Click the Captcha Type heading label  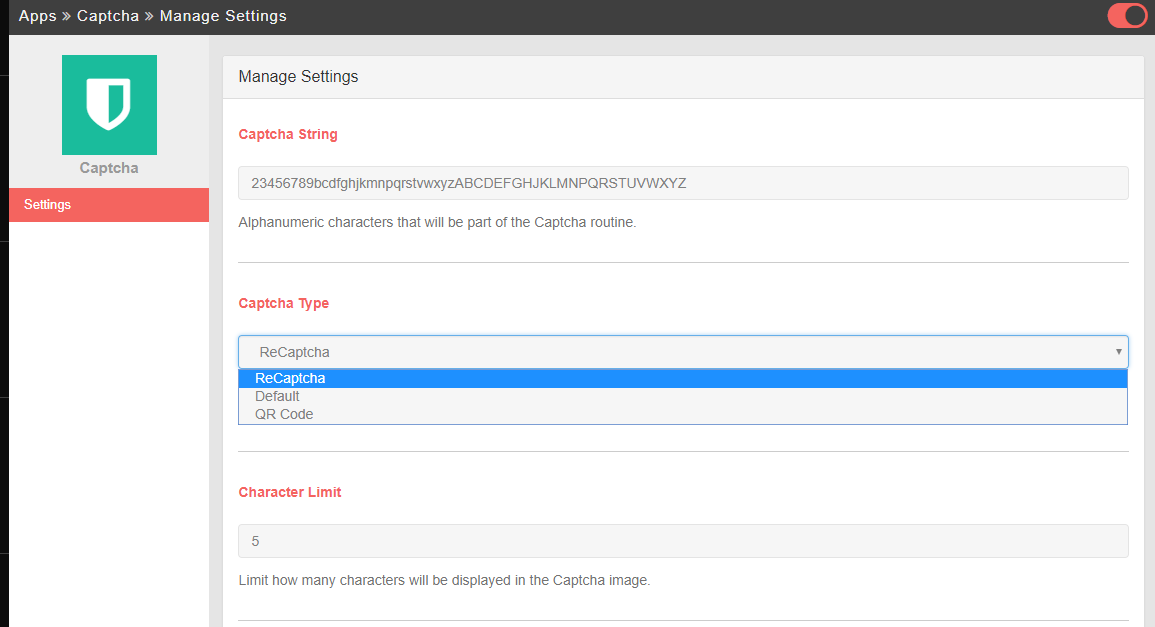[x=283, y=303]
